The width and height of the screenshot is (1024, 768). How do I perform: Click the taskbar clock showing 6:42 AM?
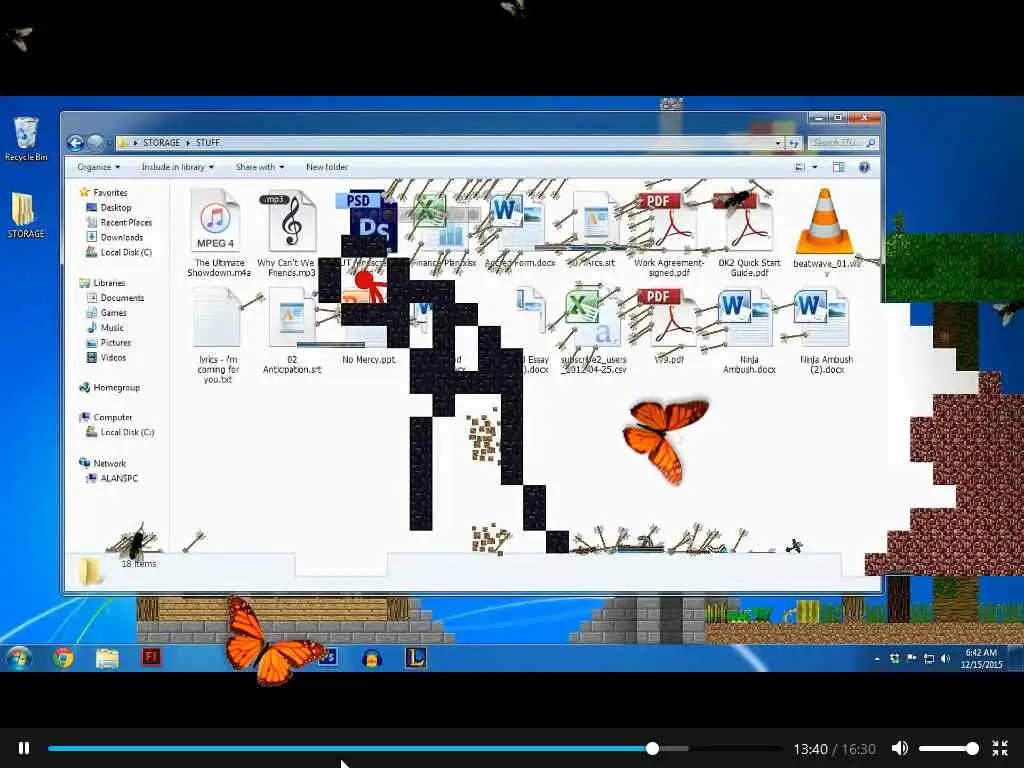[x=981, y=658]
